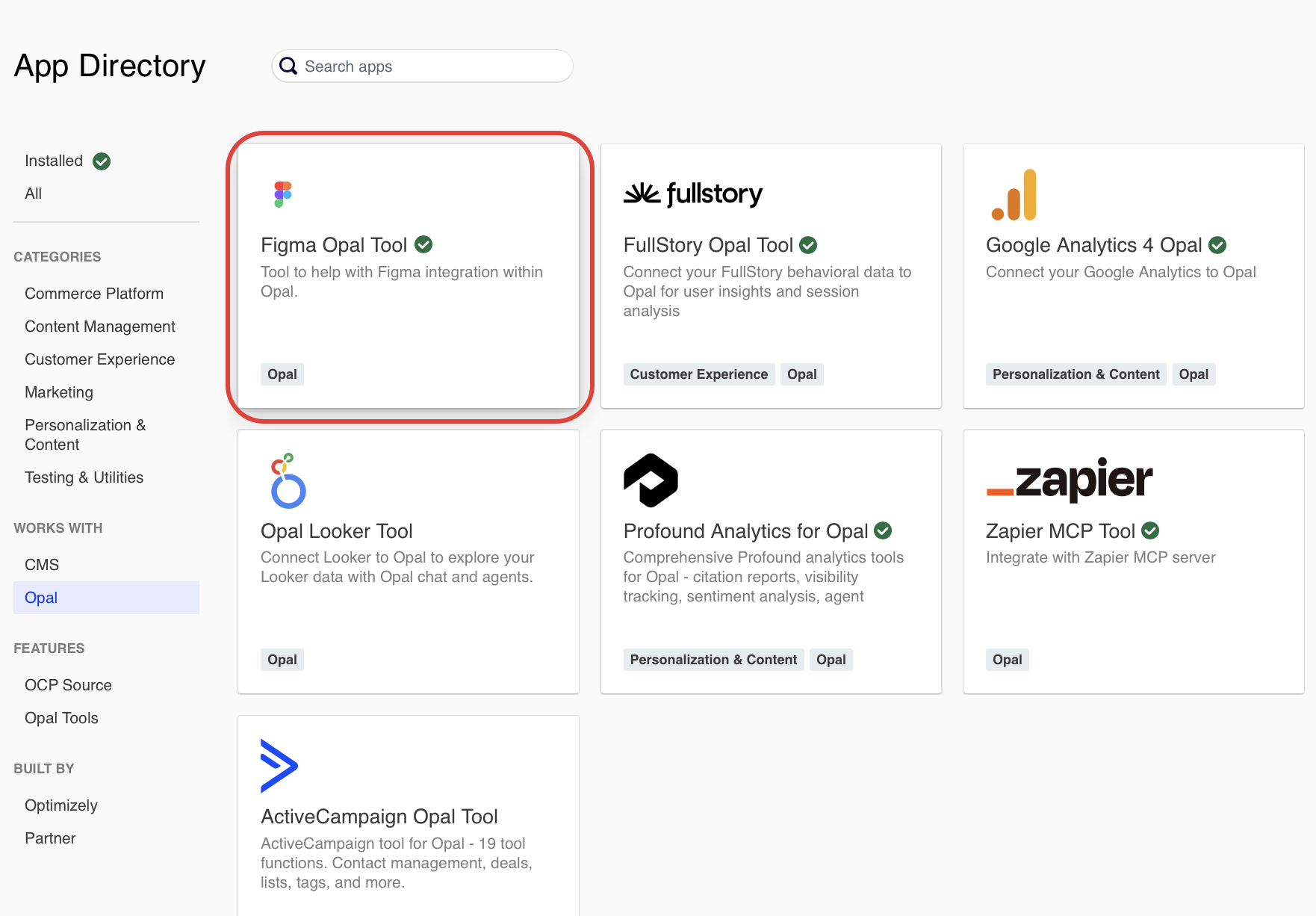This screenshot has height=916, width=1316.
Task: Click the Opal tag on Google Analytics card
Action: pyautogui.click(x=1194, y=374)
